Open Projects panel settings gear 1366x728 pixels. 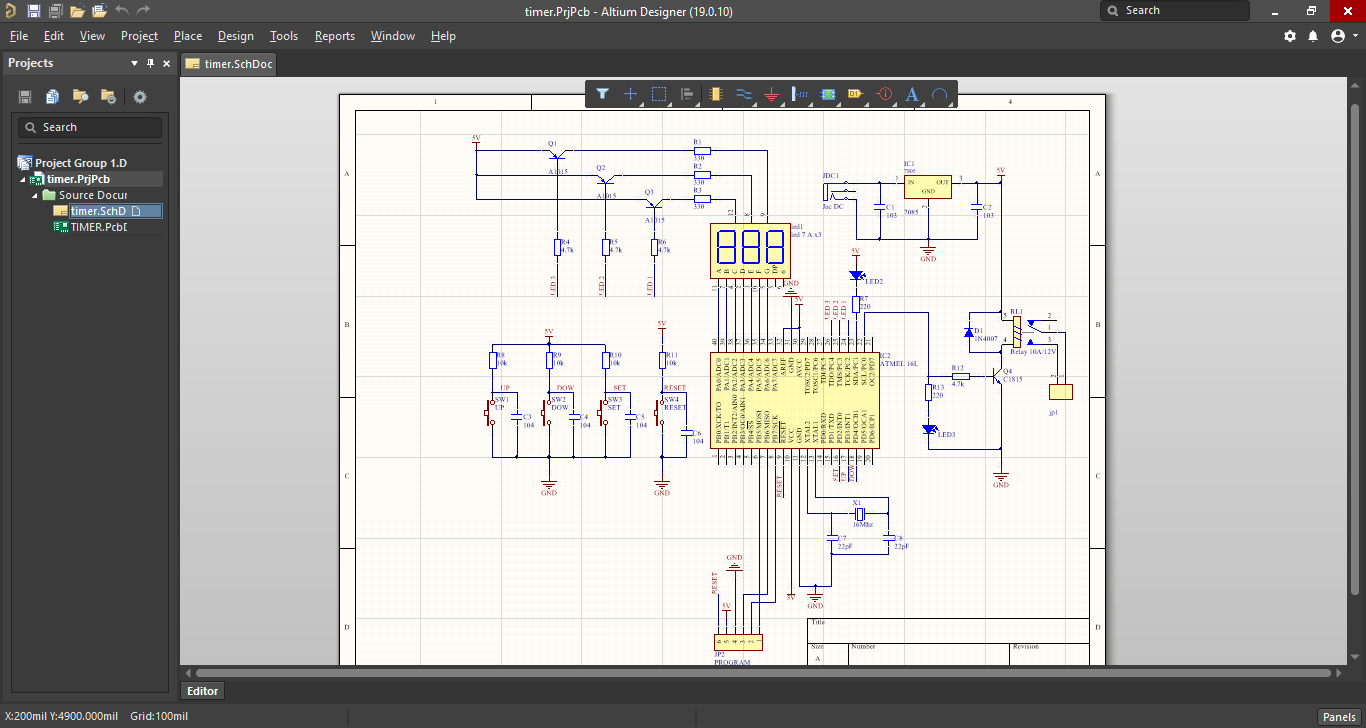[140, 97]
